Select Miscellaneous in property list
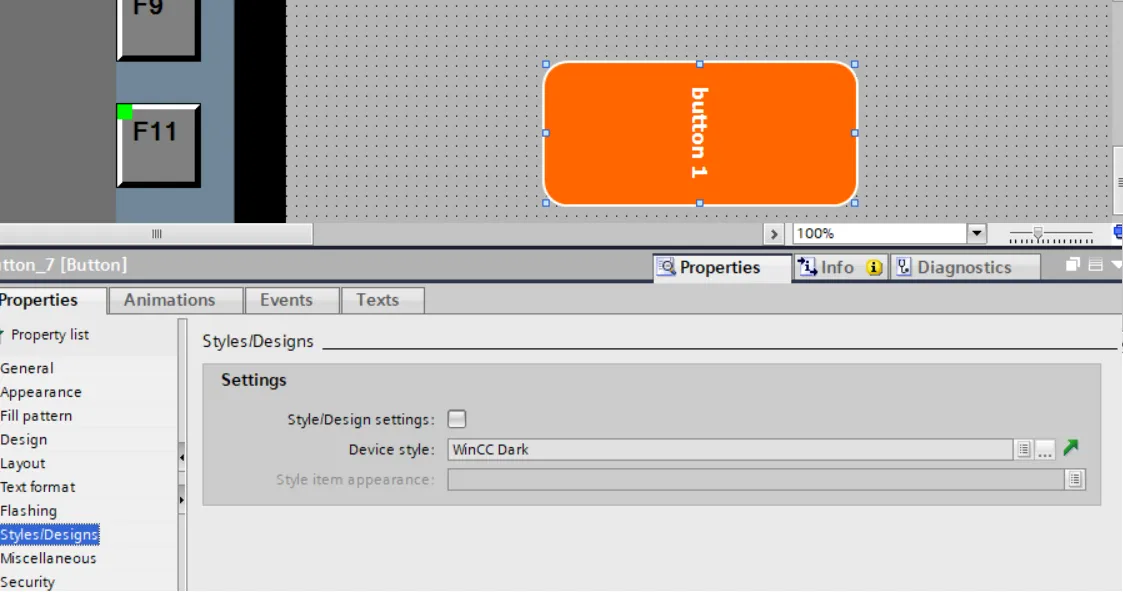The height and width of the screenshot is (592, 1123). [x=48, y=558]
